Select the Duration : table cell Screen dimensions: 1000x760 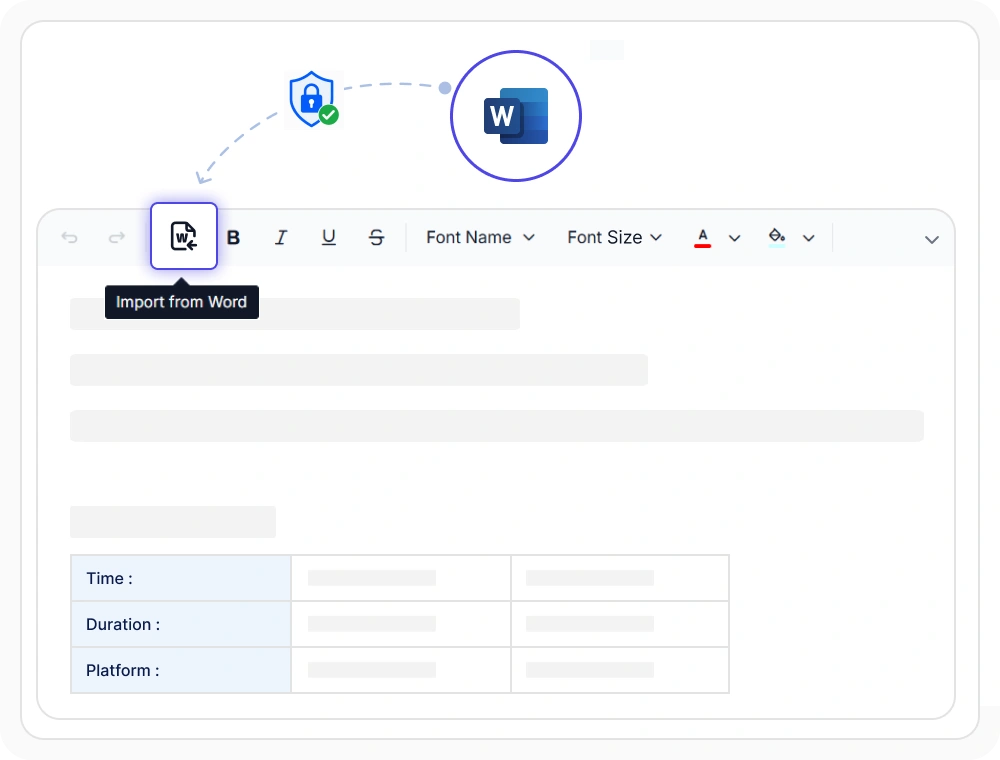181,624
